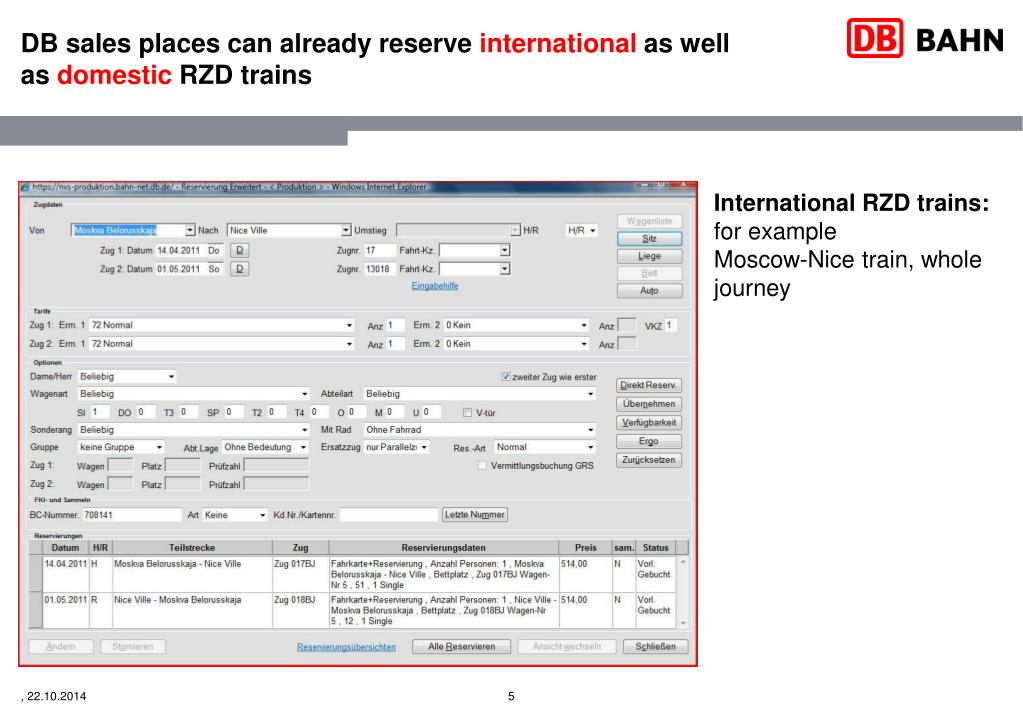
Task: Click the SP count field
Action: click(232, 412)
